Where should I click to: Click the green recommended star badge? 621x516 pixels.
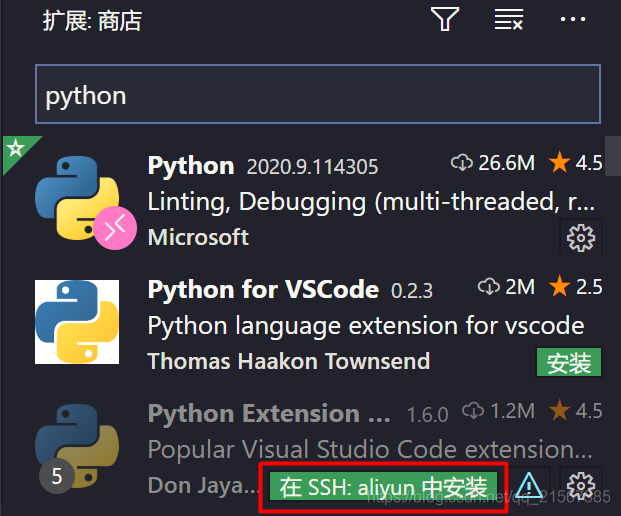click(x=16, y=149)
